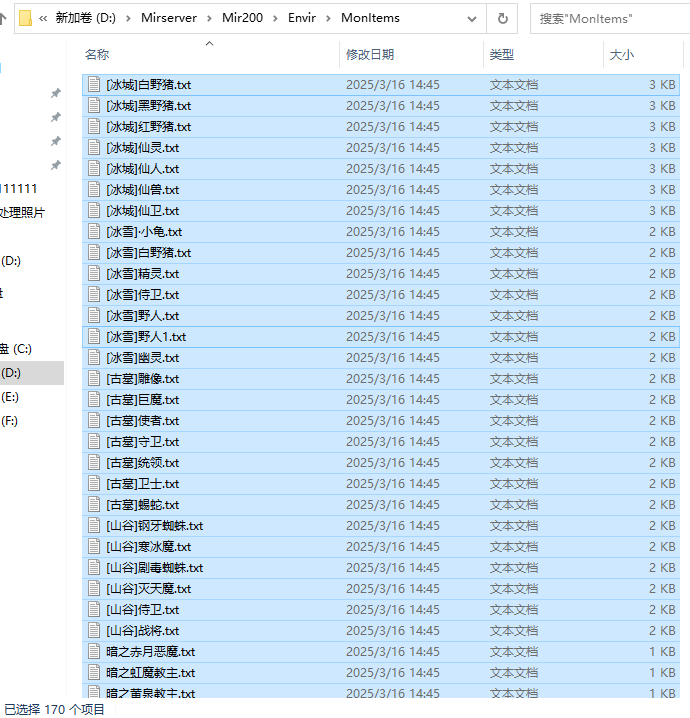Click 3 KB size of [冰城]仙卫.txt
This screenshot has height=718, width=690.
click(x=662, y=211)
